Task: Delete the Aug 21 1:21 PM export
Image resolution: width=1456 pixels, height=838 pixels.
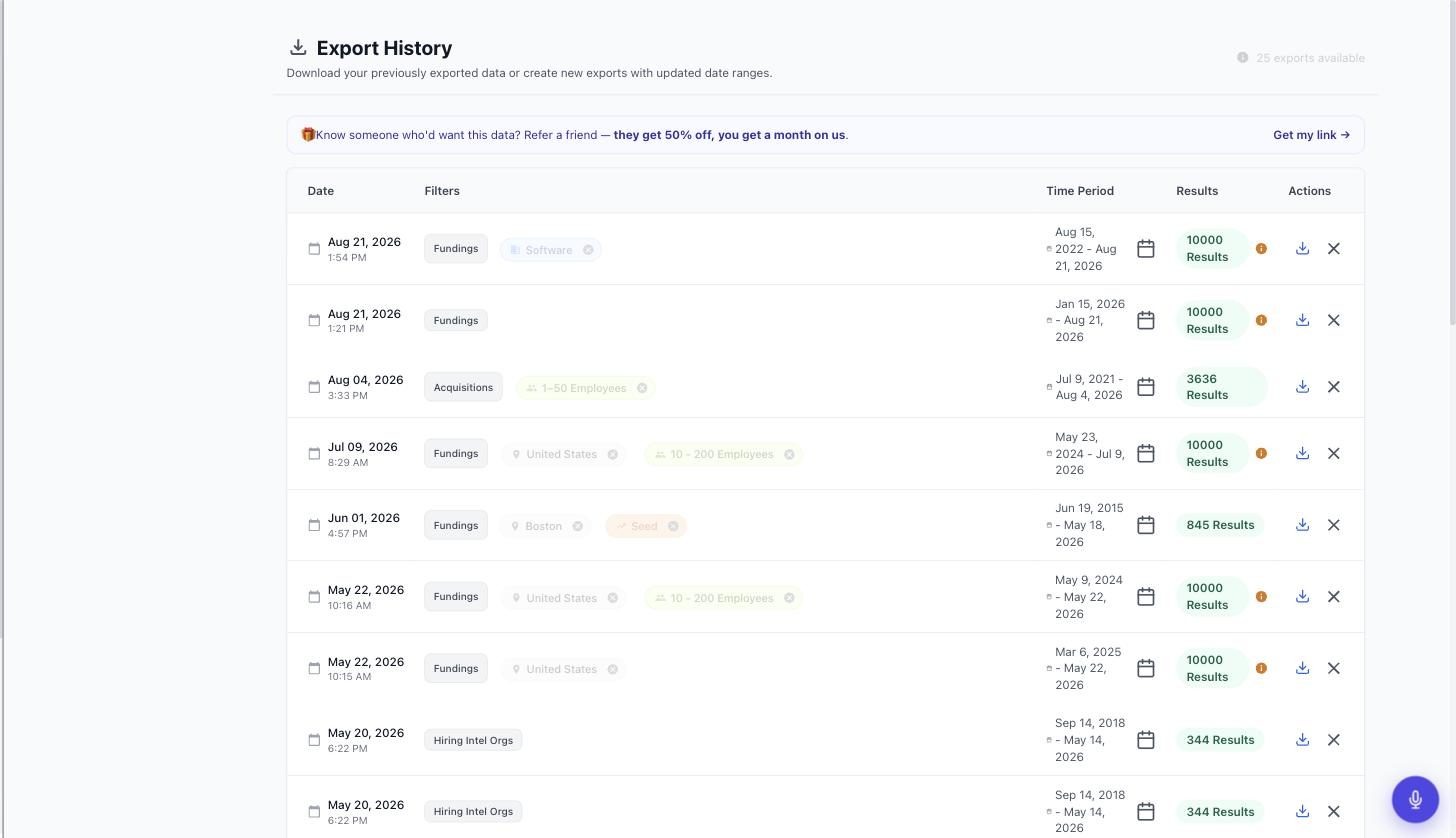Action: tap(1334, 320)
